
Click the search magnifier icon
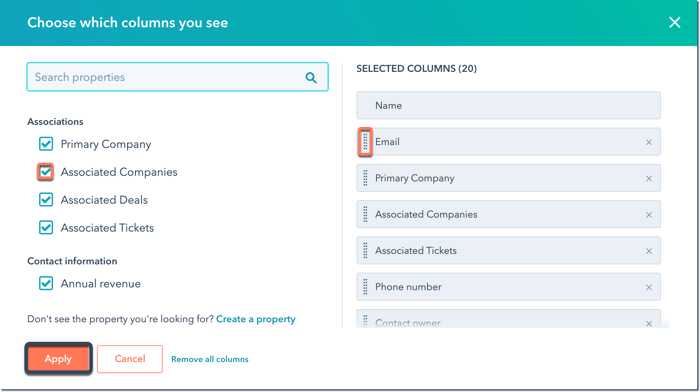click(x=311, y=78)
